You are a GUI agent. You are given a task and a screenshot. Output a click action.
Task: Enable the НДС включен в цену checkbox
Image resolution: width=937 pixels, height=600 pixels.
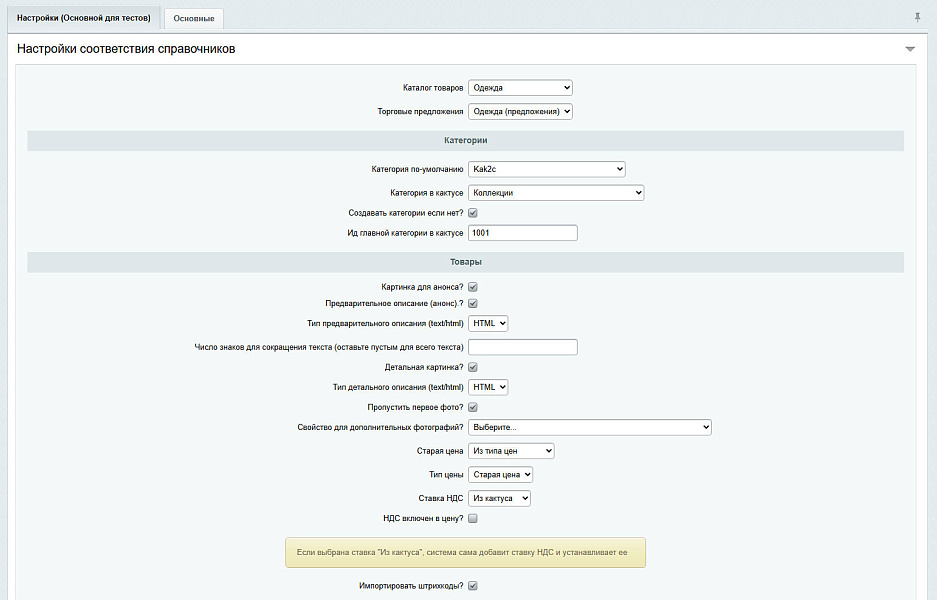click(473, 518)
